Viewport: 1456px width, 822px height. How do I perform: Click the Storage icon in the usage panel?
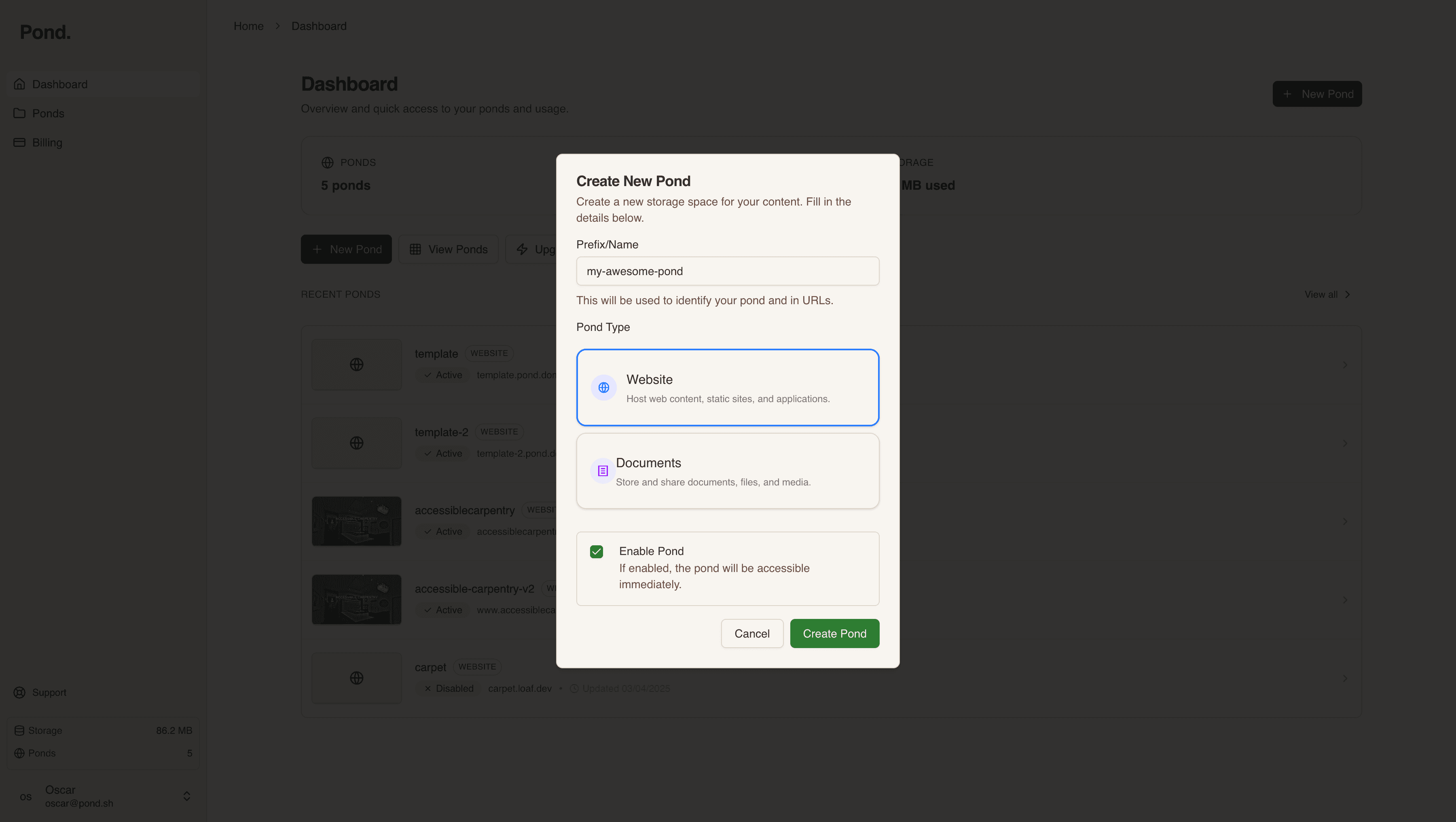pyautogui.click(x=19, y=730)
